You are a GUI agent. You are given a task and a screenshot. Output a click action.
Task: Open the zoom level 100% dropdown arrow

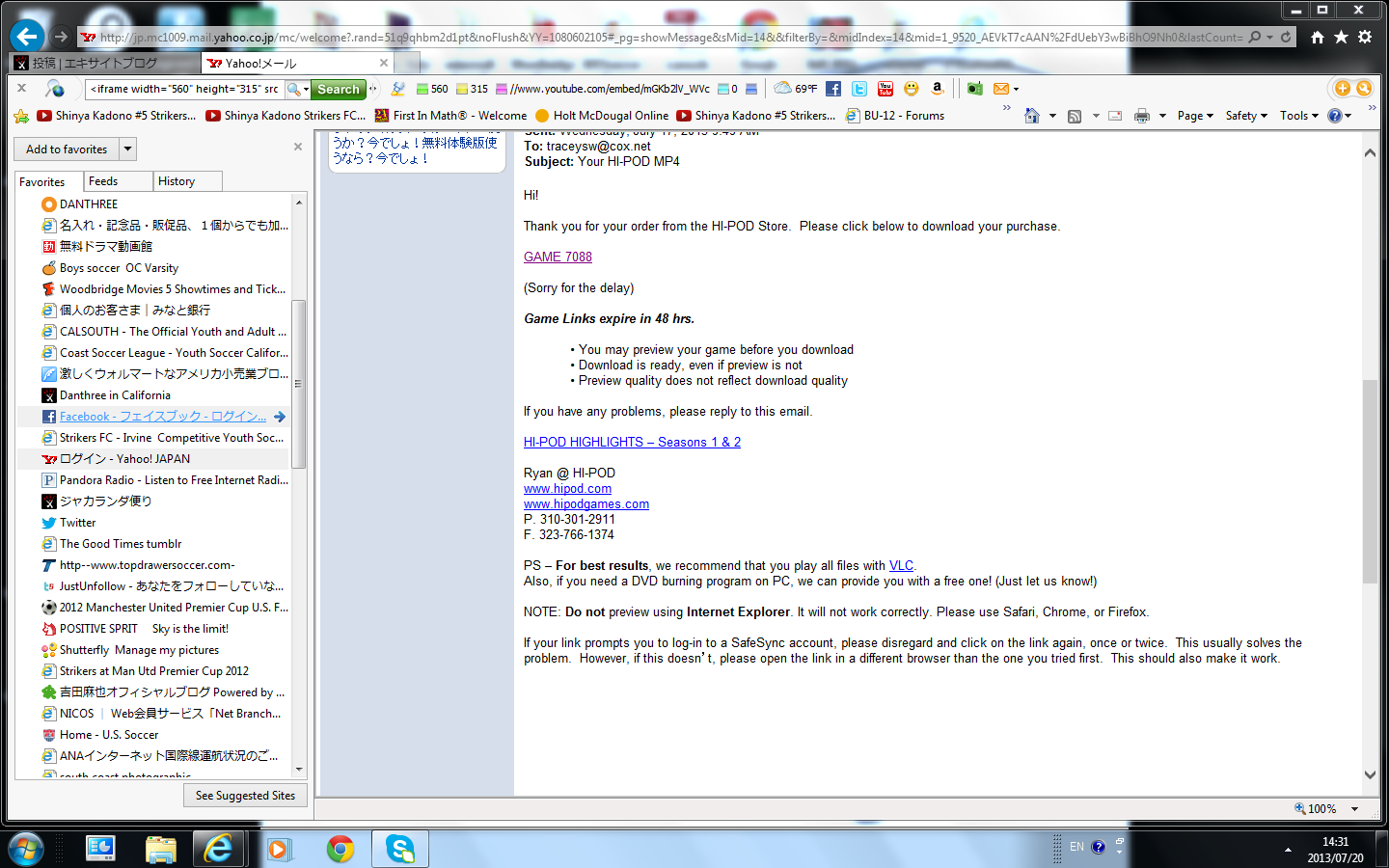[1355, 809]
